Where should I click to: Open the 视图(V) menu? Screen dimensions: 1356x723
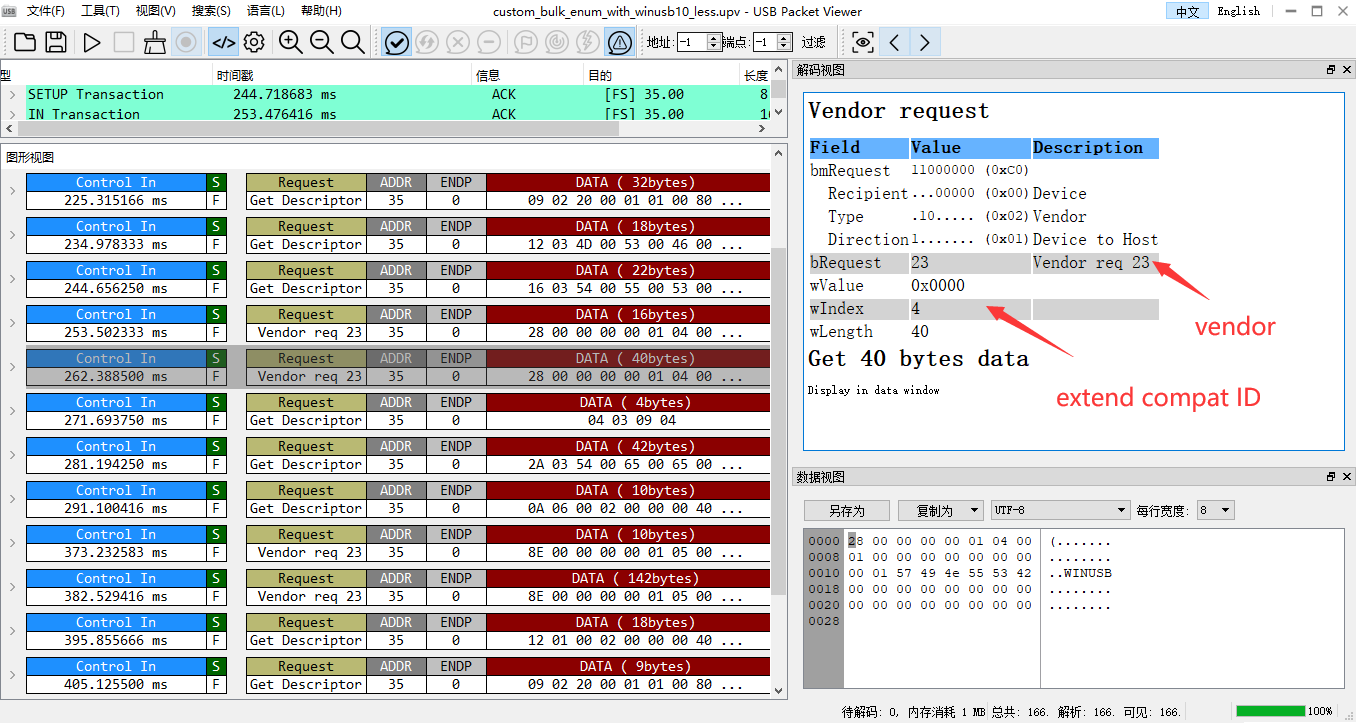pyautogui.click(x=155, y=11)
